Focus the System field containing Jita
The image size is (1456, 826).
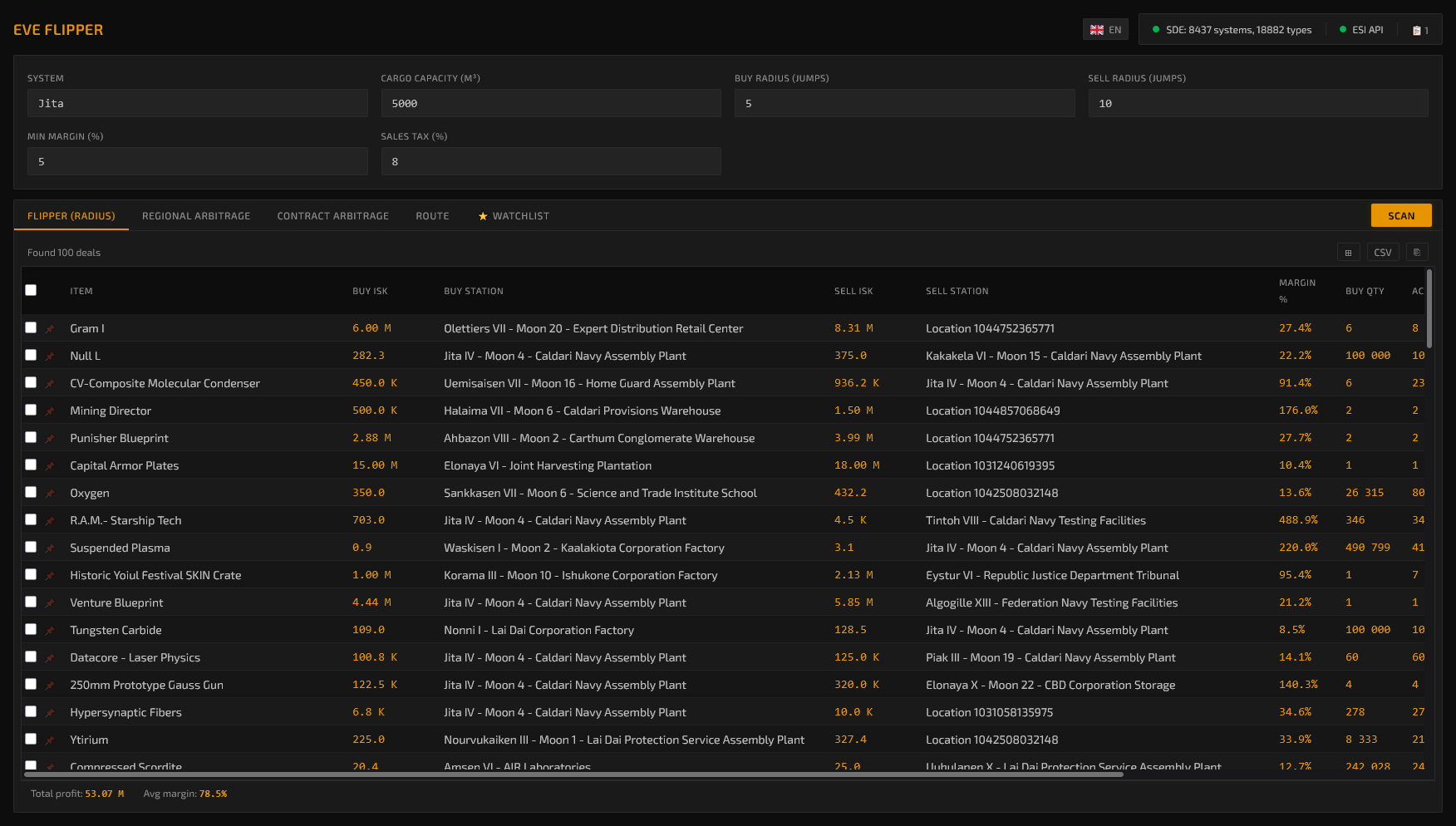pyautogui.click(x=198, y=103)
